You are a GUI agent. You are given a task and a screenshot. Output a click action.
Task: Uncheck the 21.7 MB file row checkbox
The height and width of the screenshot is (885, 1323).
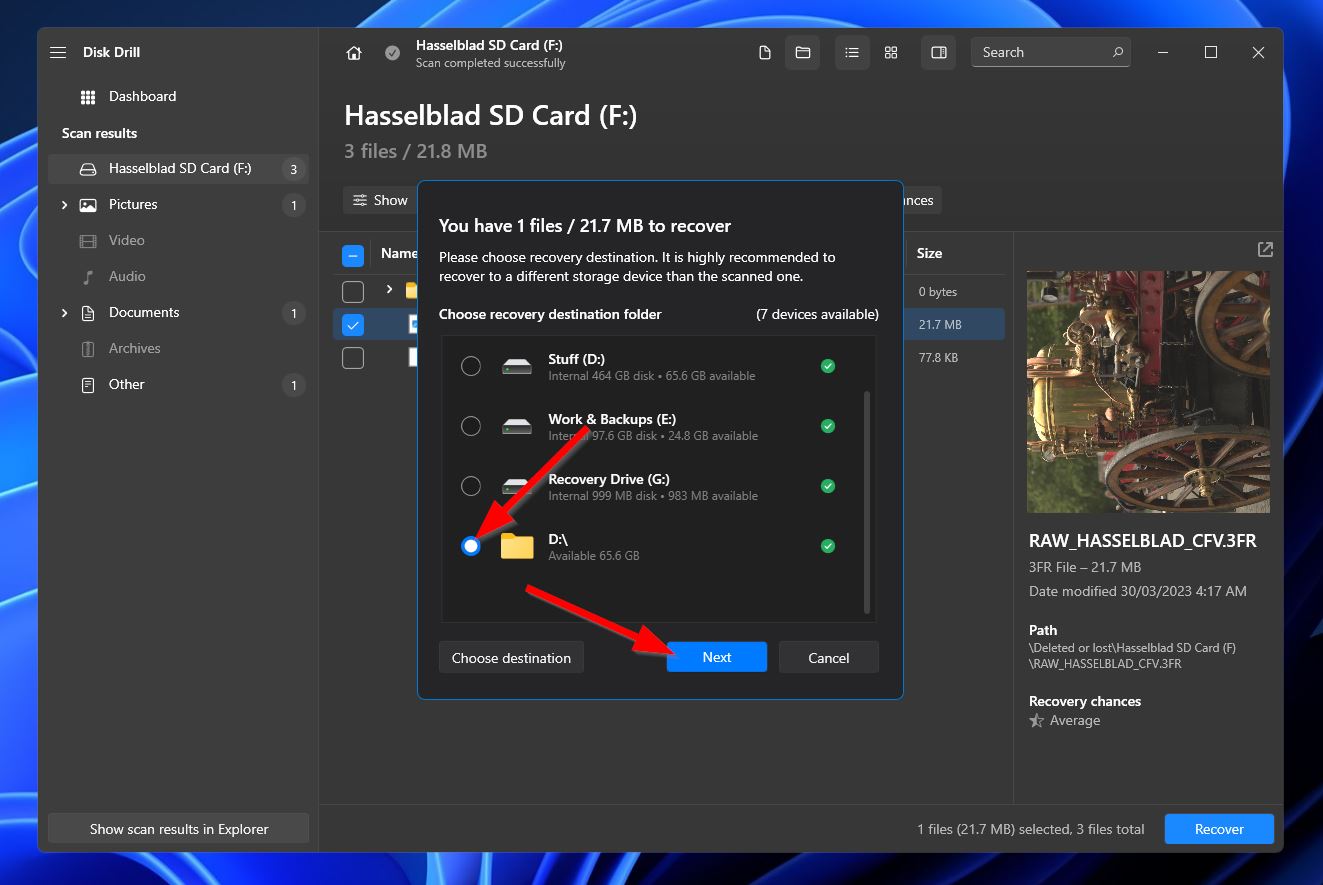pyautogui.click(x=353, y=325)
